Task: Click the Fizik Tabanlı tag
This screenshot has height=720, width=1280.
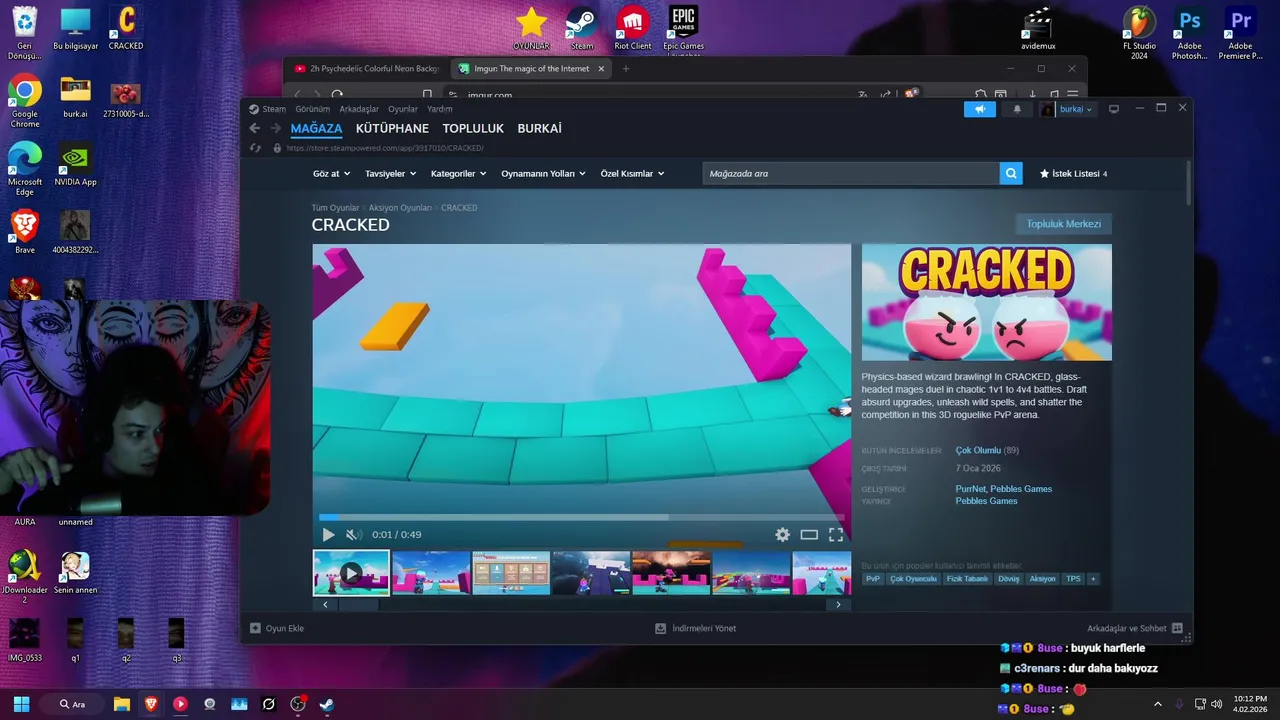Action: coord(967,579)
